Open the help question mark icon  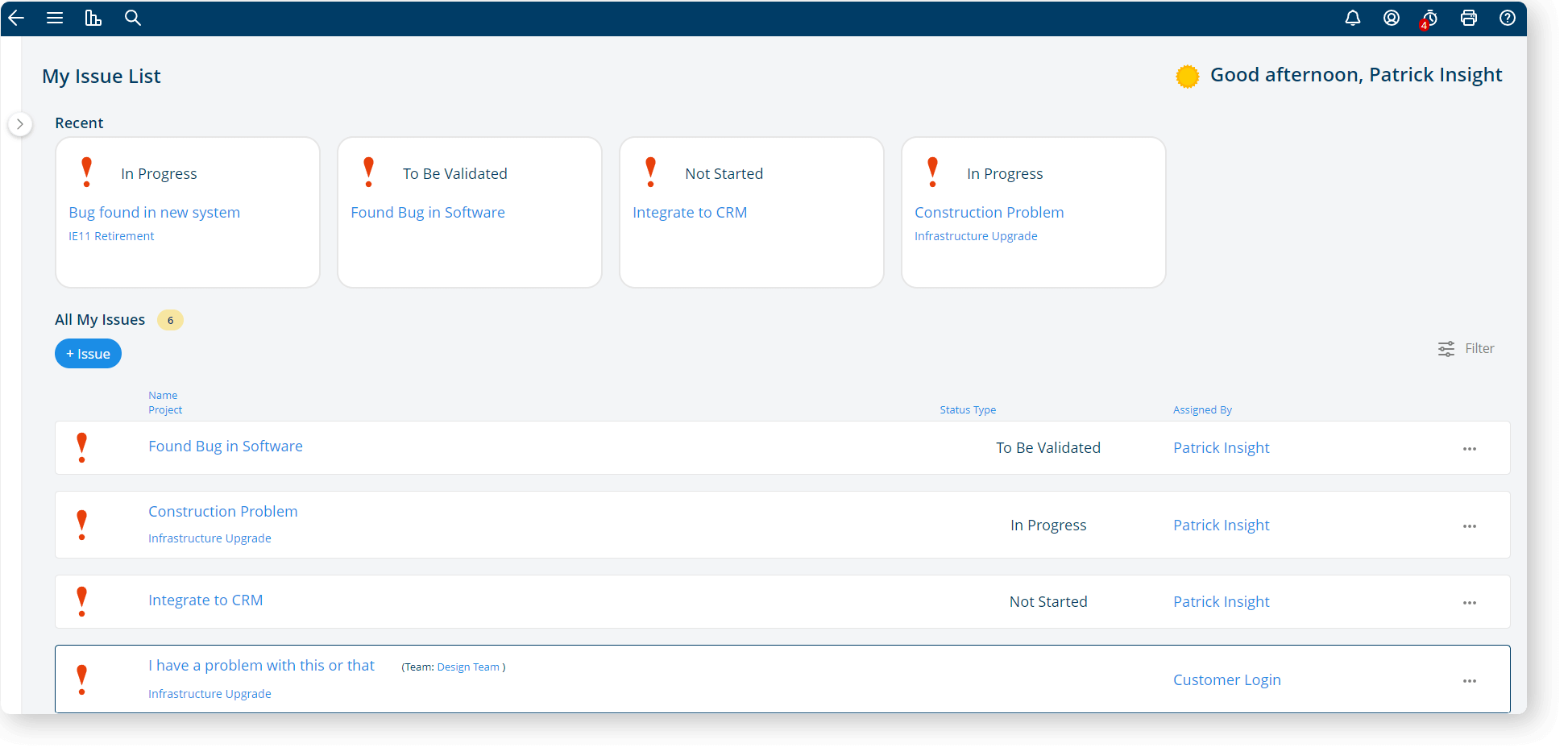pos(1508,18)
